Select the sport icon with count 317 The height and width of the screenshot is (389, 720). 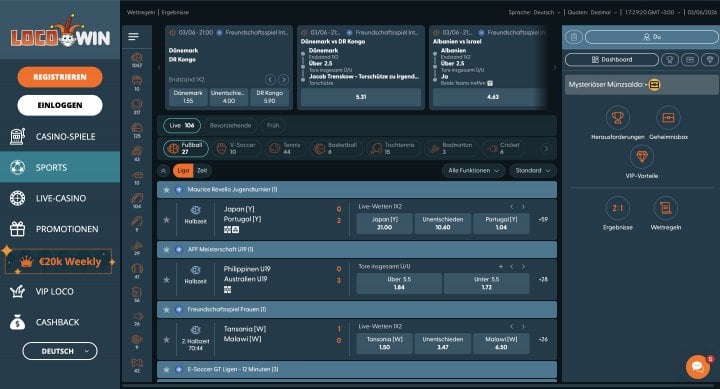[137, 107]
